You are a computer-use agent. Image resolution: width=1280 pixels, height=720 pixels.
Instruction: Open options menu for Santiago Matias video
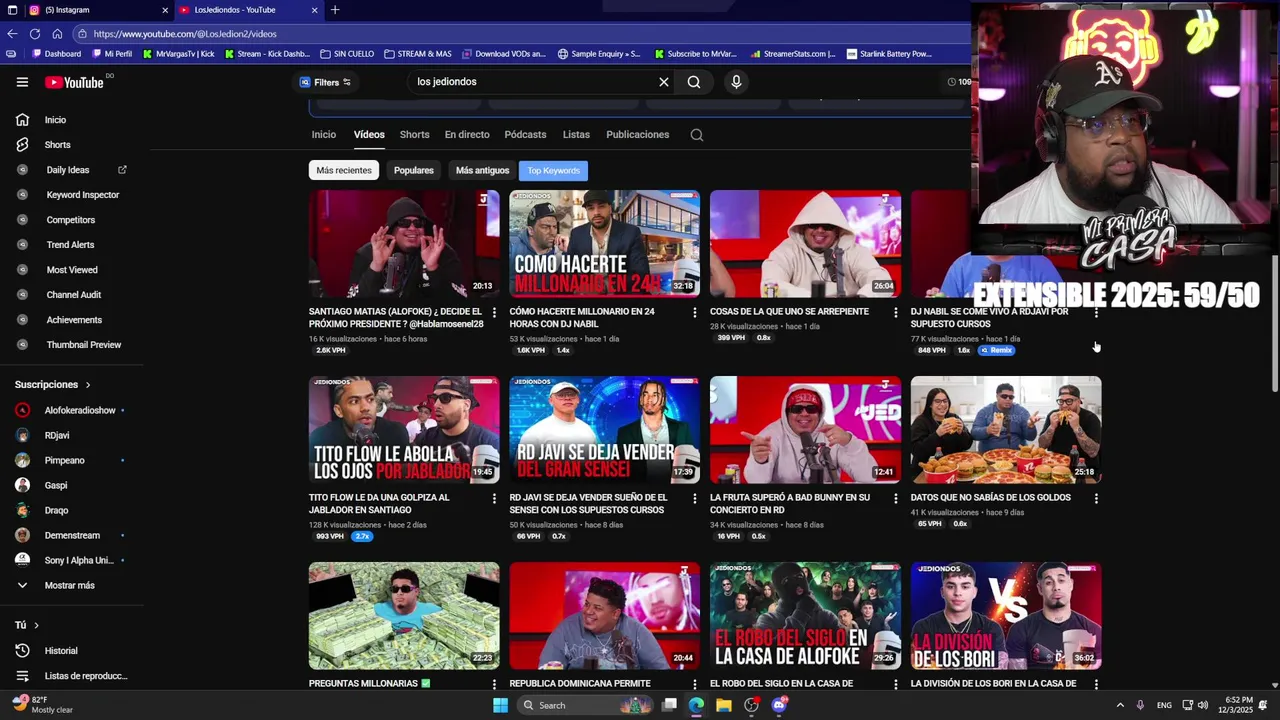(x=494, y=313)
